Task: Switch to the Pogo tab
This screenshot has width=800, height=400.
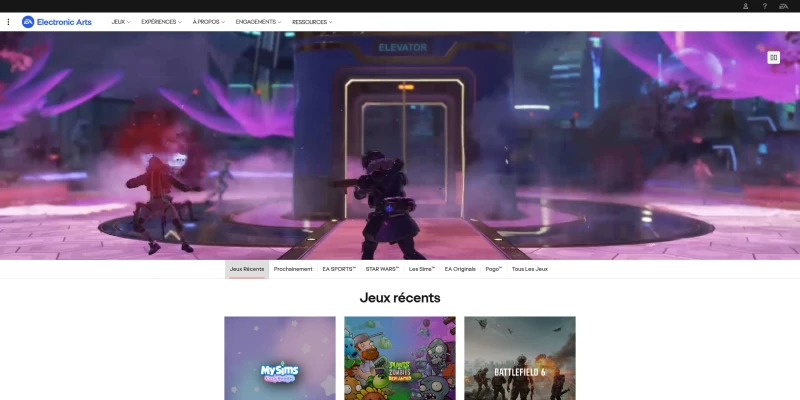Action: click(x=493, y=269)
